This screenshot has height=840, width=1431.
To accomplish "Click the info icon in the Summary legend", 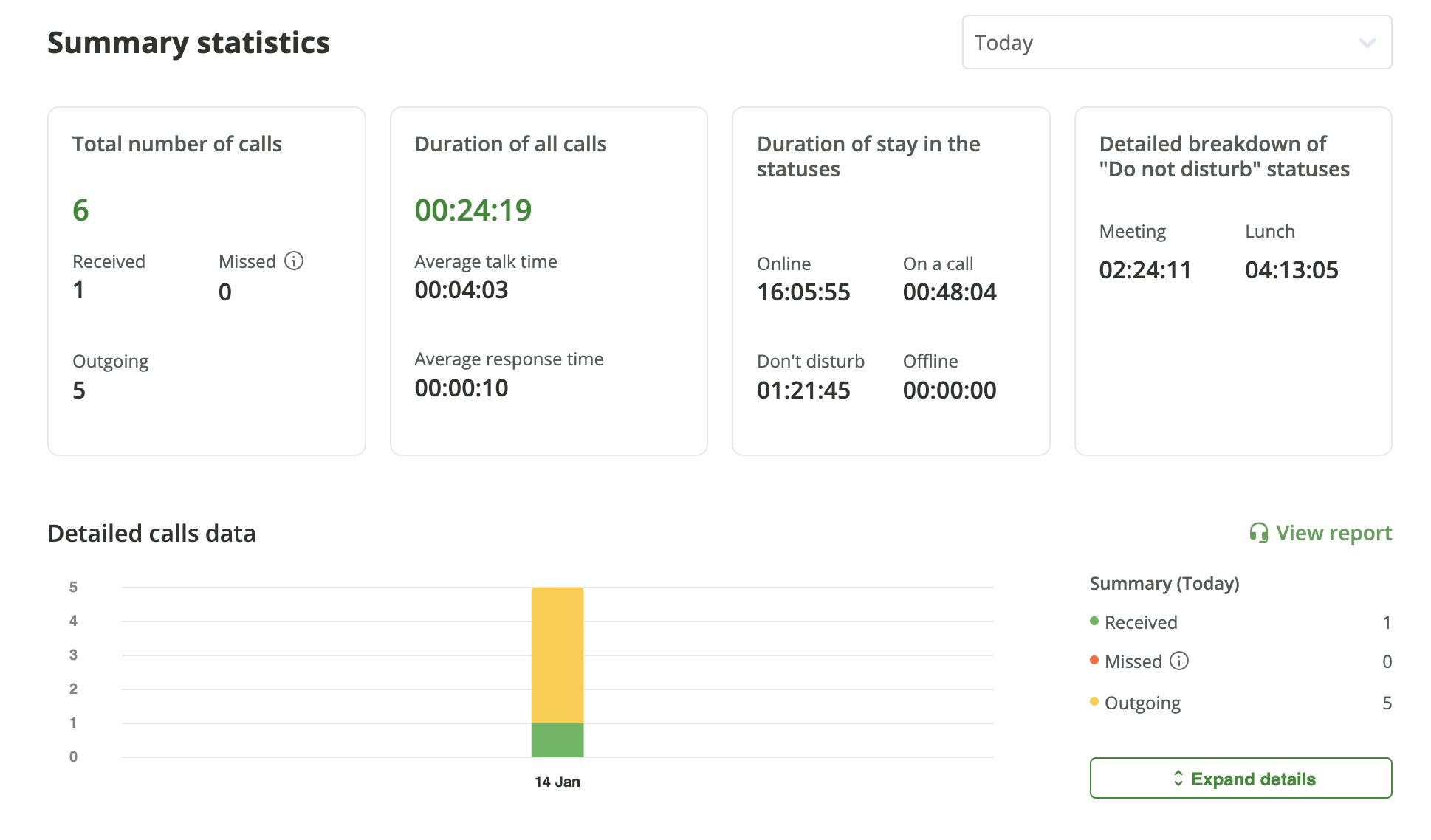I will click(1179, 661).
